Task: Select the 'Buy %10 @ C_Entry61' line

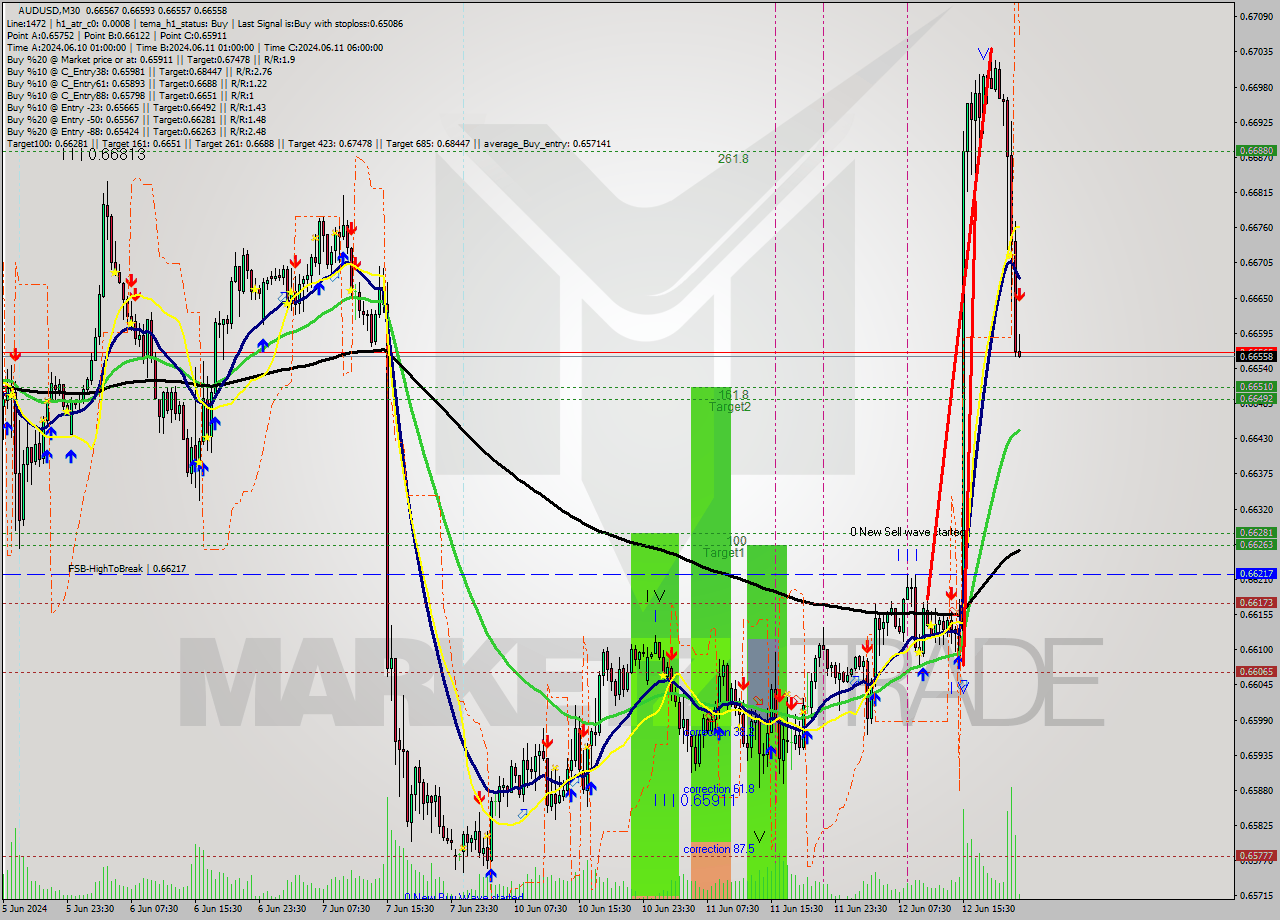Action: tap(136, 83)
